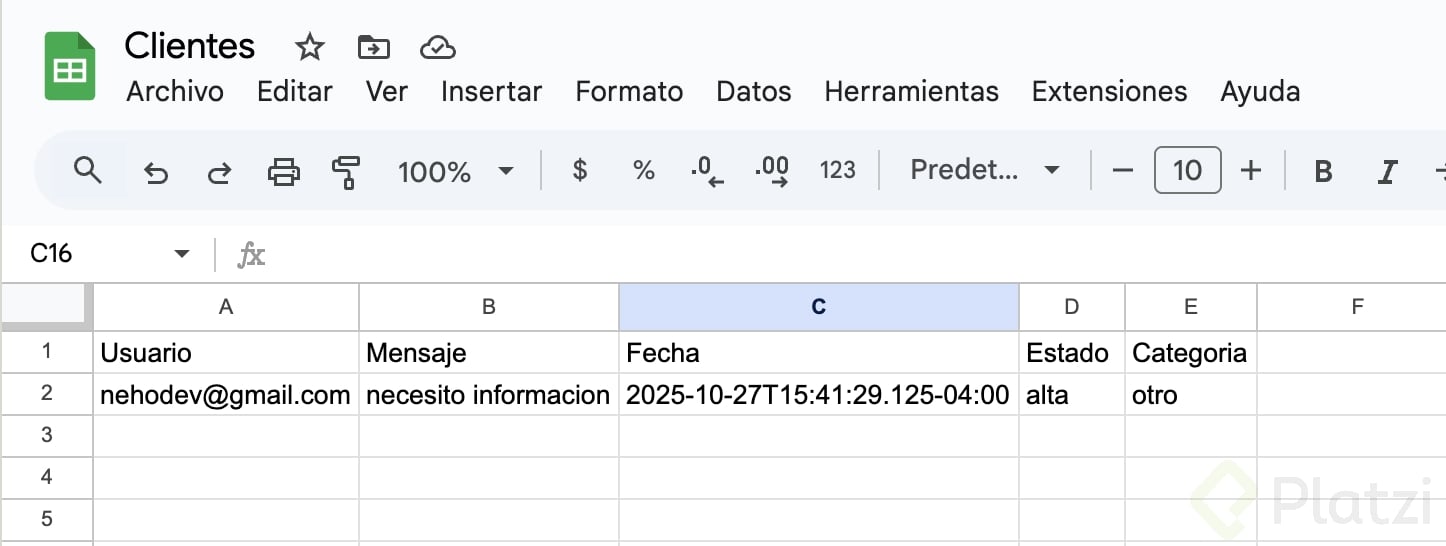This screenshot has width=1446, height=546.
Task: Increase font size with plus button
Action: [x=1250, y=171]
